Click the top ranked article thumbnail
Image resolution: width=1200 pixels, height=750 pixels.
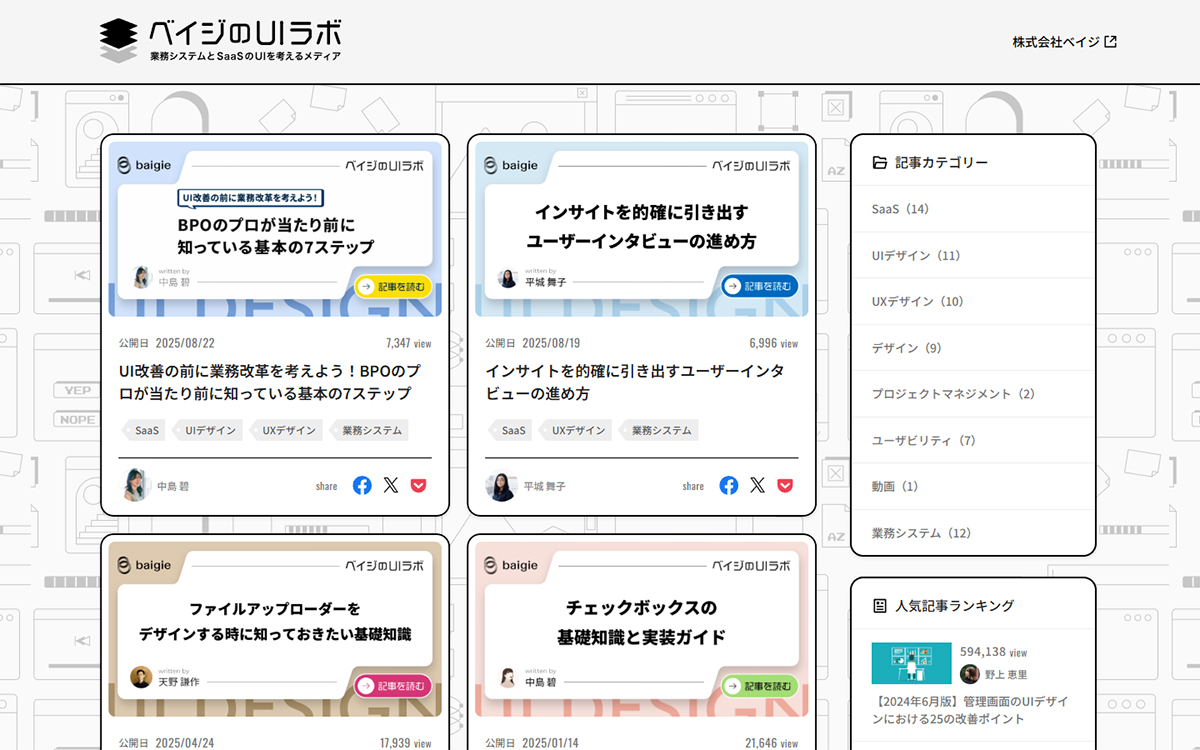pos(910,663)
